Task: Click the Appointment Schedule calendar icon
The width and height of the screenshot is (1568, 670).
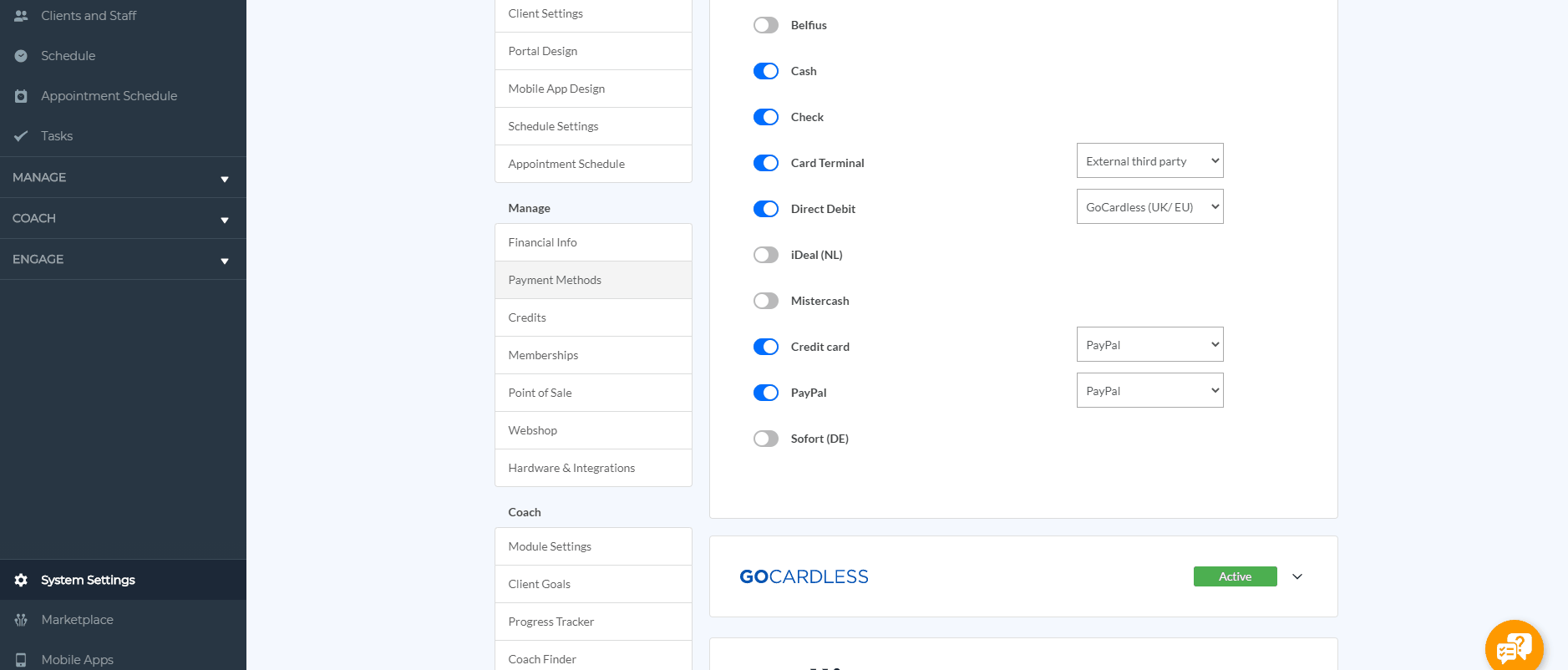Action: coord(21,96)
